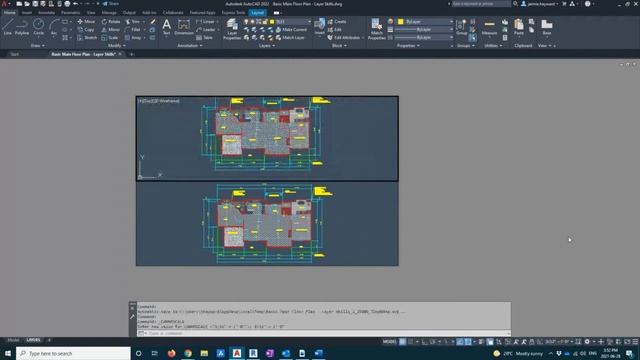The image size is (640, 360).
Task: Click the keyword search box in title bar
Action: click(481, 4)
